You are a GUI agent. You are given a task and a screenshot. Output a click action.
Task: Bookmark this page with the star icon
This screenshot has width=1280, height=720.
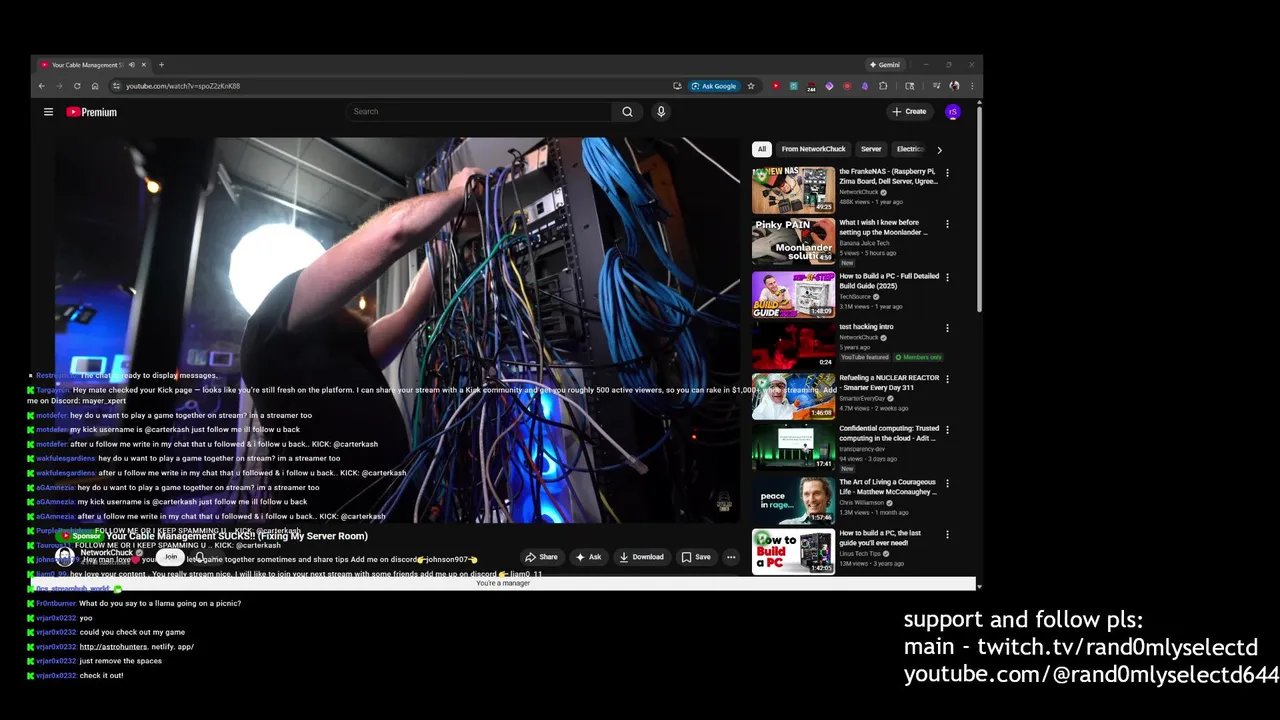coord(751,86)
